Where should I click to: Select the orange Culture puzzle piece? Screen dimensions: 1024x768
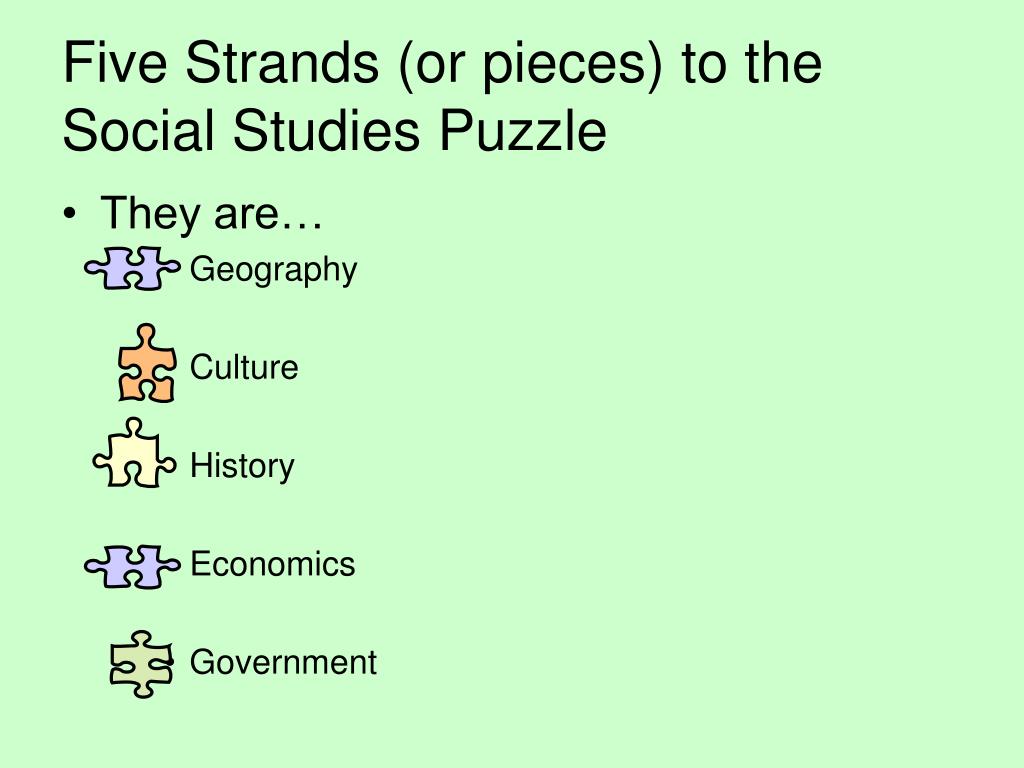pos(147,363)
